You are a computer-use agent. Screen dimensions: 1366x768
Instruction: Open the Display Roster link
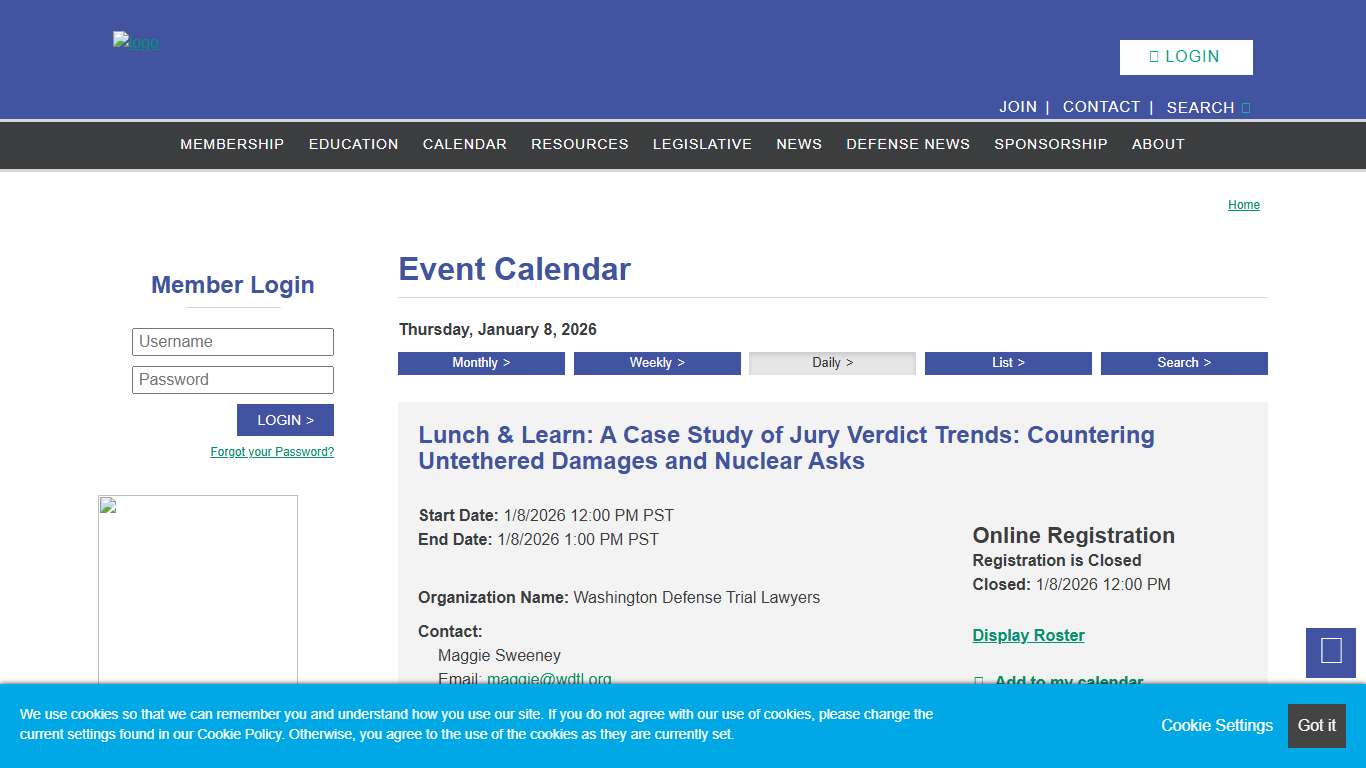[x=1028, y=635]
